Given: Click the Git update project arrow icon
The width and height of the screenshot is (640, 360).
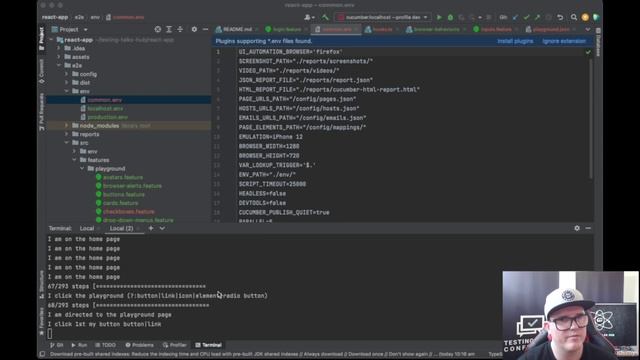Looking at the screenshot, I should coord(515,18).
